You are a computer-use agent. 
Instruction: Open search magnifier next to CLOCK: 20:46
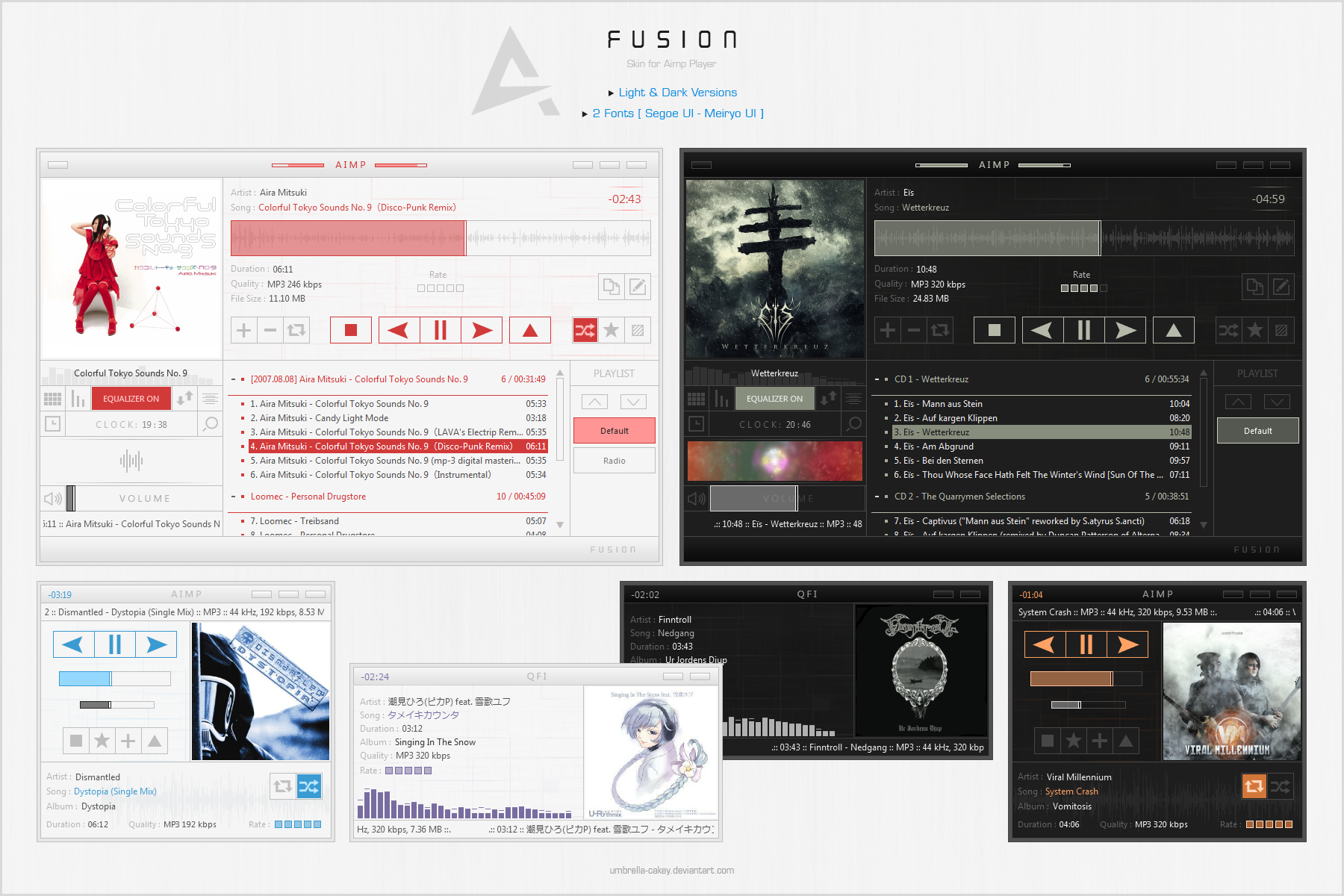(x=854, y=424)
